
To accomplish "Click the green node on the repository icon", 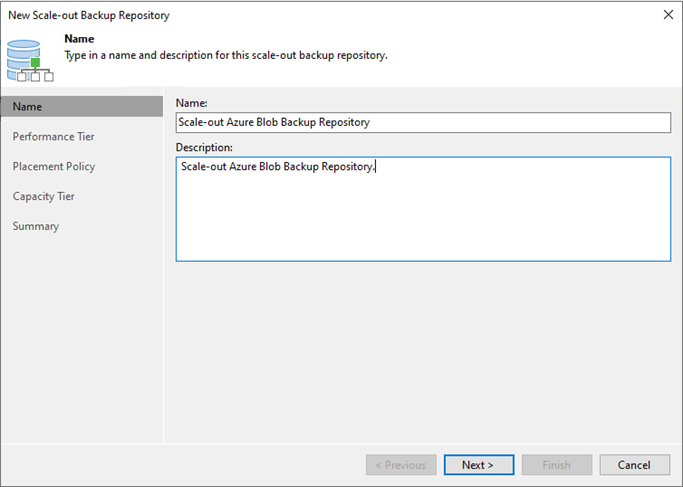I will tap(35, 62).
